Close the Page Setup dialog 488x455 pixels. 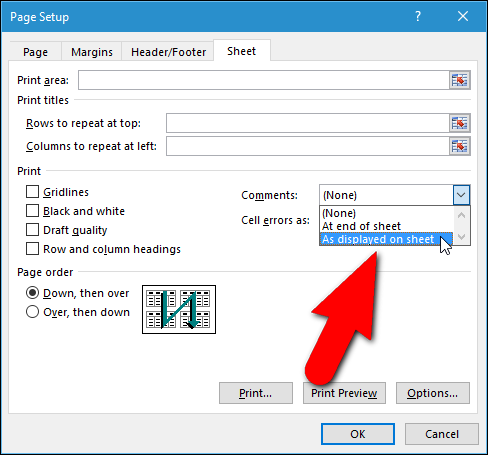(x=463, y=16)
